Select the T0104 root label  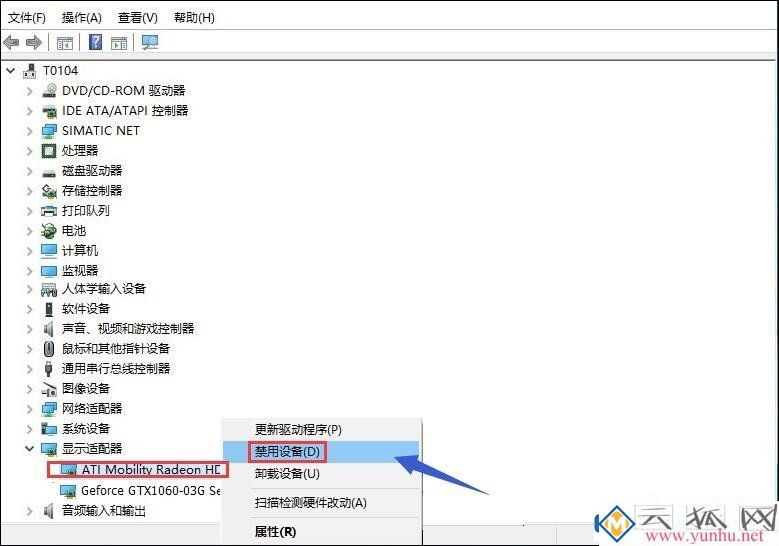click(61, 71)
